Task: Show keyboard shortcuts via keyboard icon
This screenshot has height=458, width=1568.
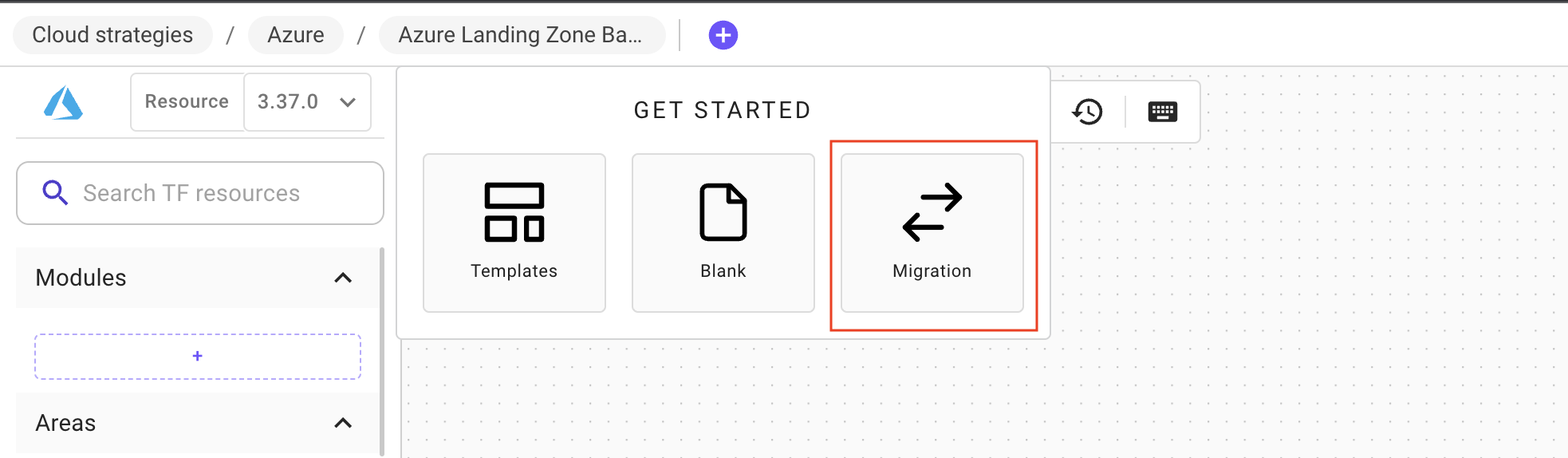Action: pyautogui.click(x=1162, y=112)
